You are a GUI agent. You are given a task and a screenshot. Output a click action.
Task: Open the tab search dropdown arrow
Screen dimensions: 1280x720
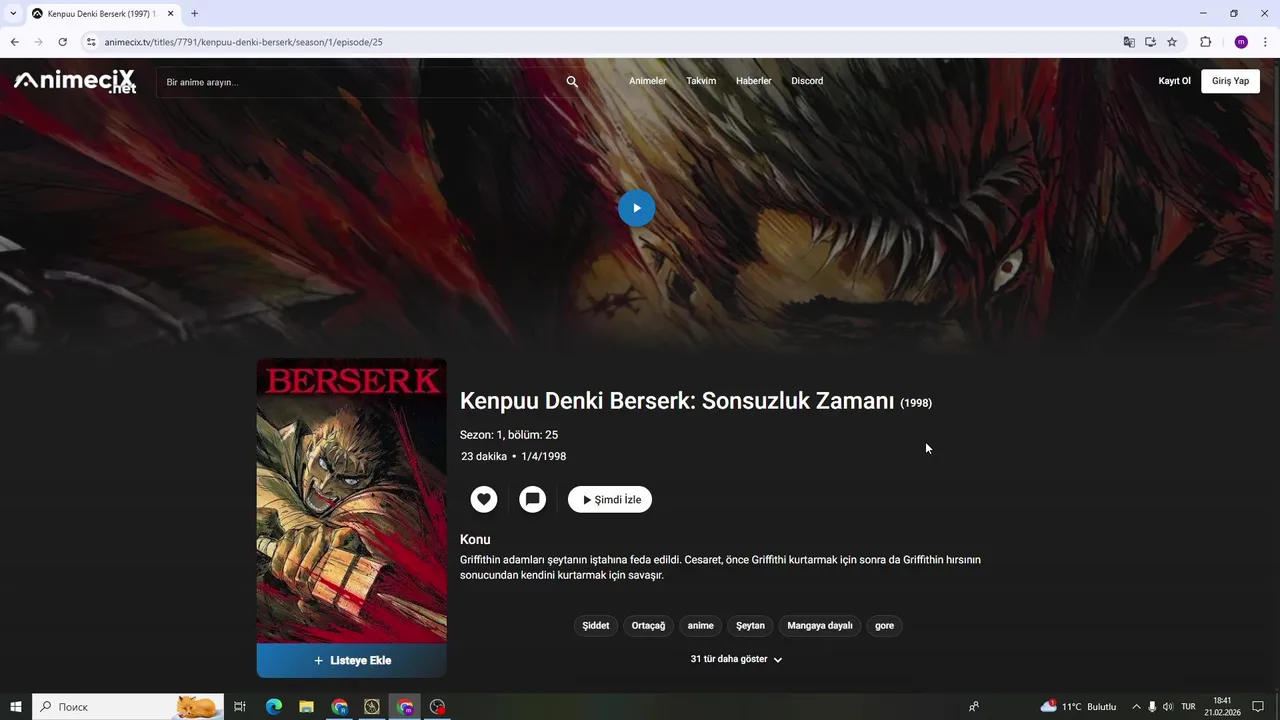point(13,13)
